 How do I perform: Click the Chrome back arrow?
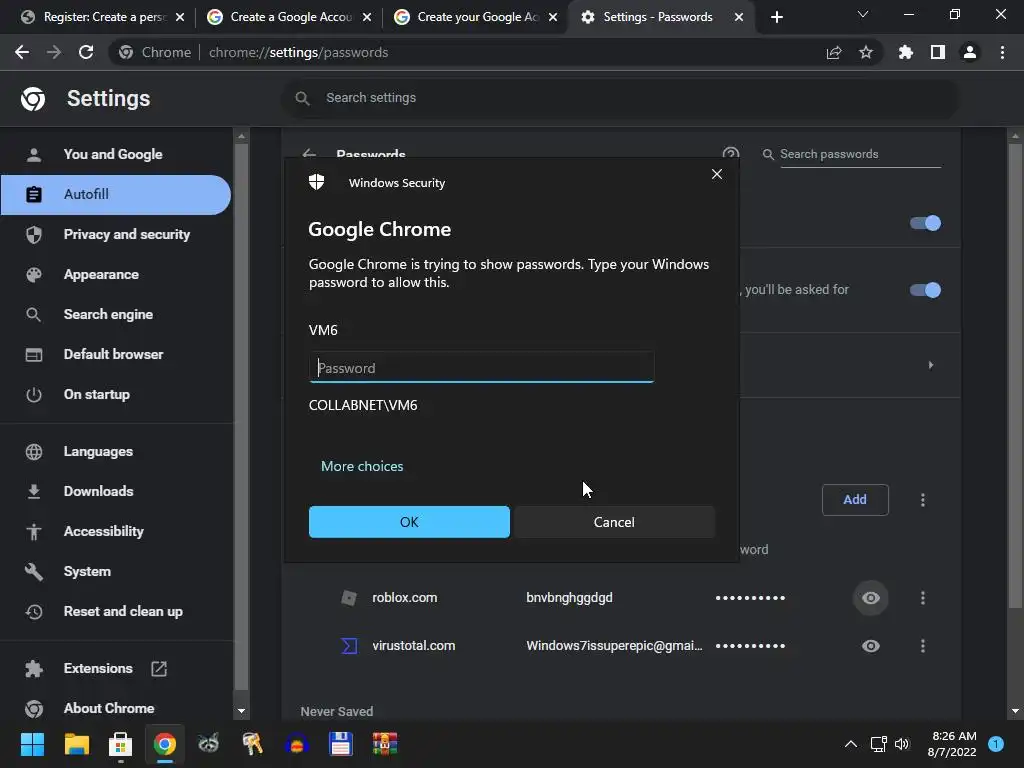(x=22, y=52)
